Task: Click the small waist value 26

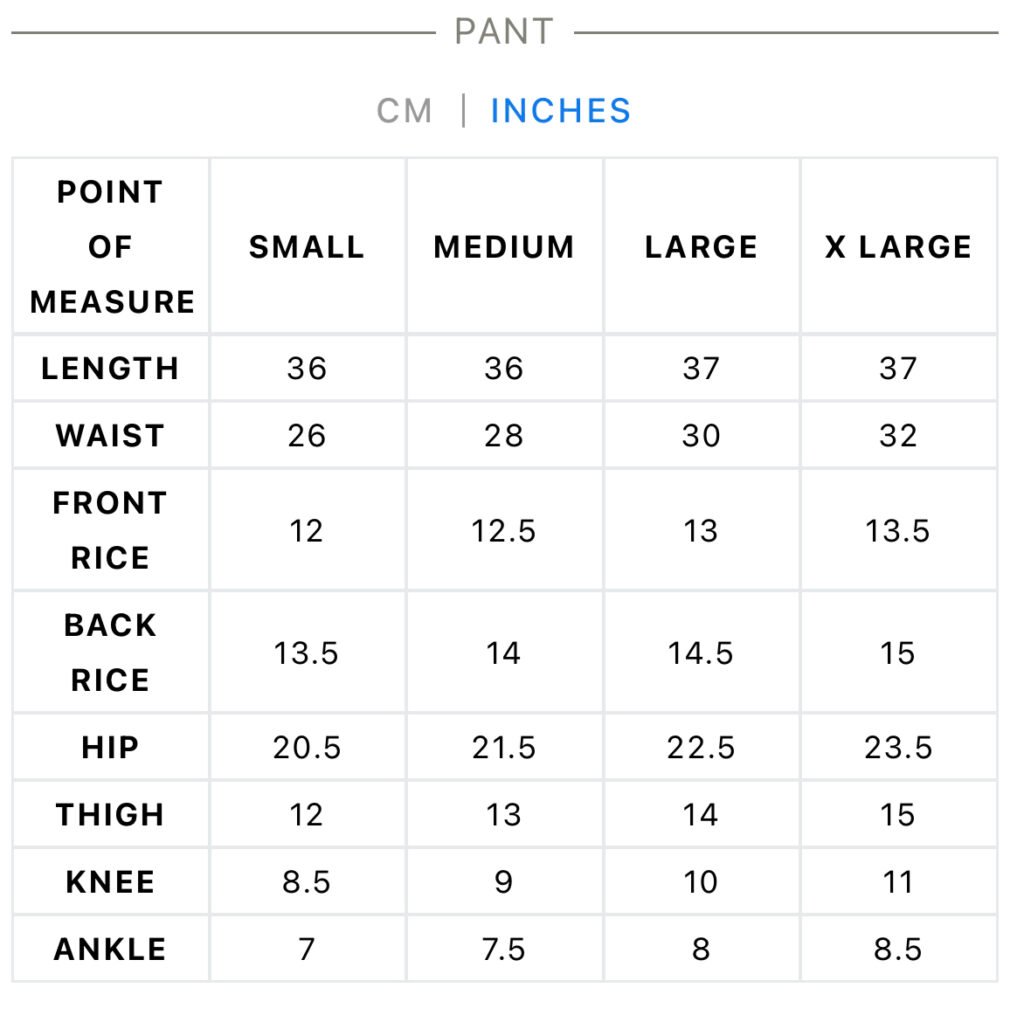Action: point(307,436)
